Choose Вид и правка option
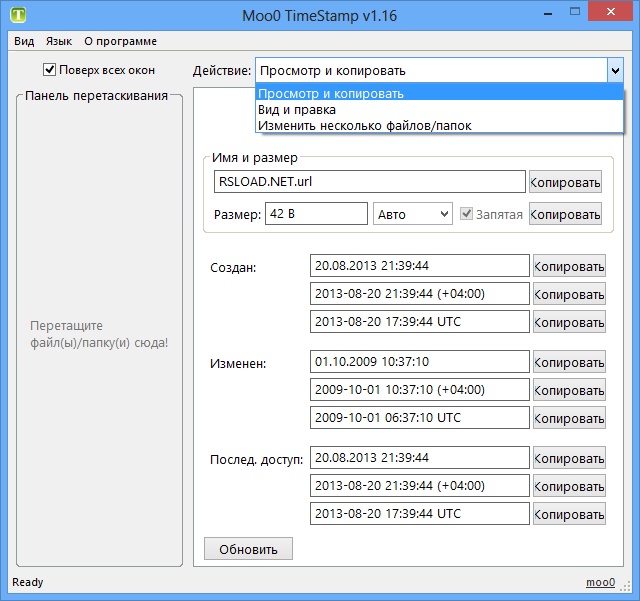The width and height of the screenshot is (640, 601). pos(439,109)
